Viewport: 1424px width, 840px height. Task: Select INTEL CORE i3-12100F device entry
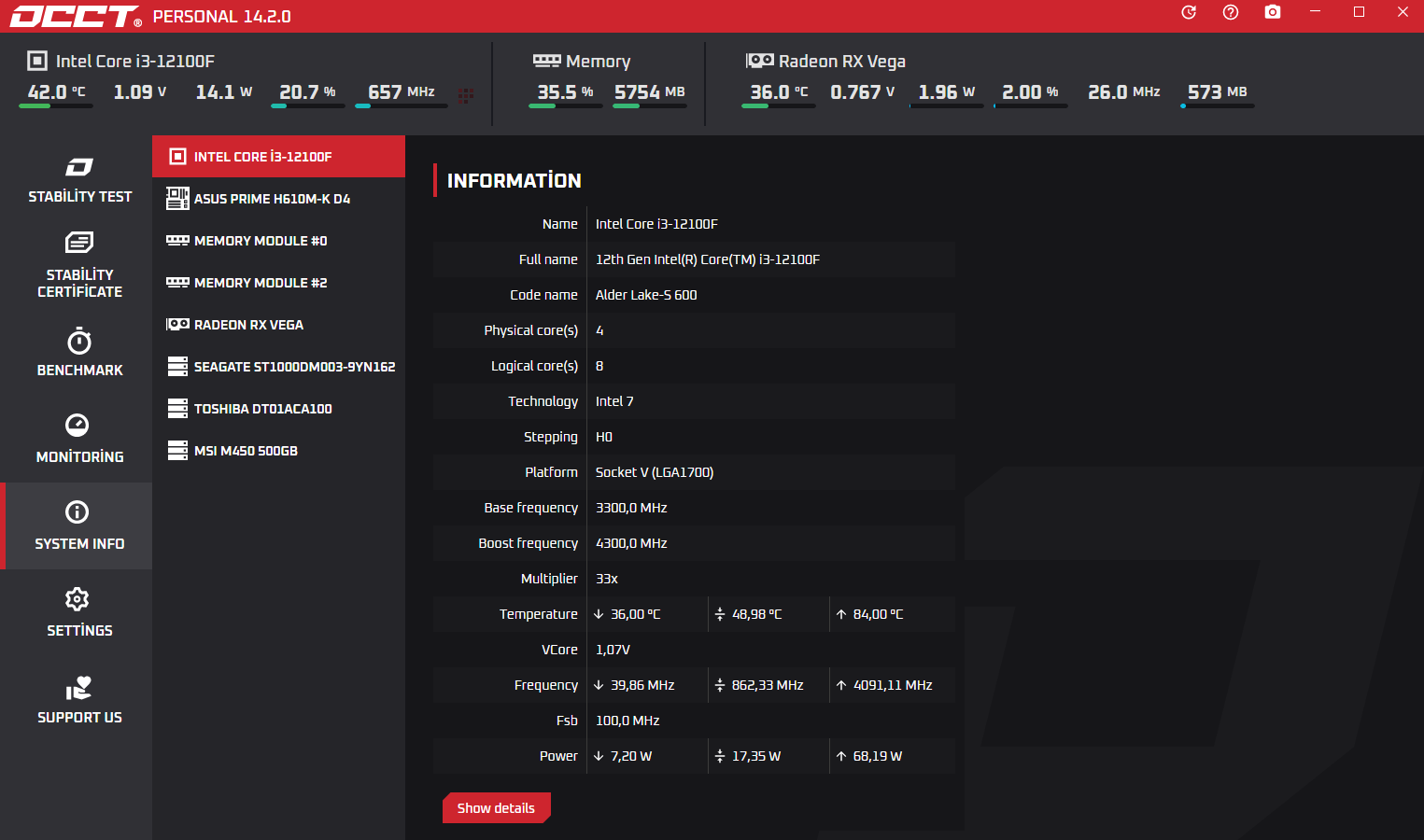(x=278, y=156)
